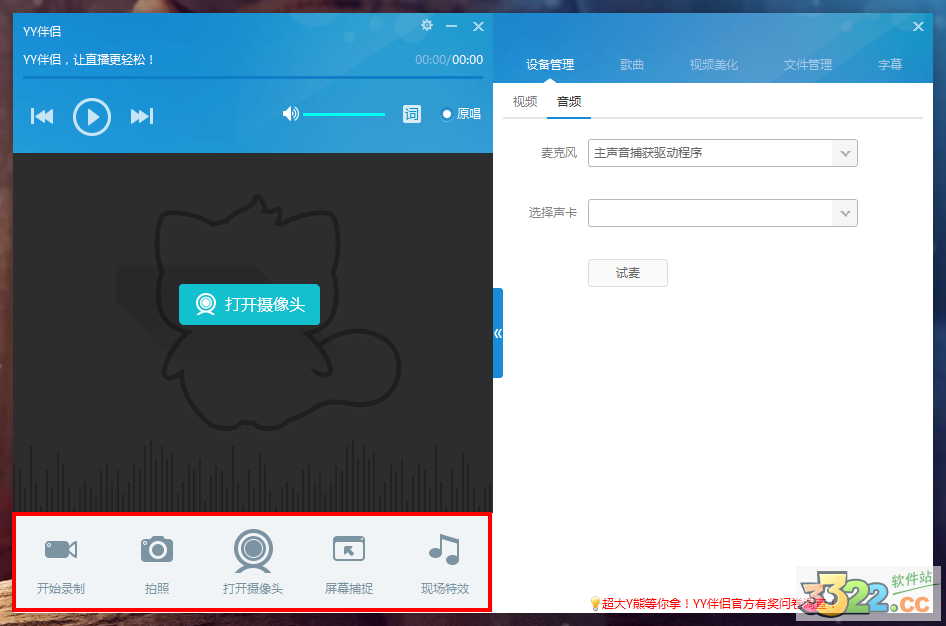Close the YY伴侣 player window

(x=478, y=26)
